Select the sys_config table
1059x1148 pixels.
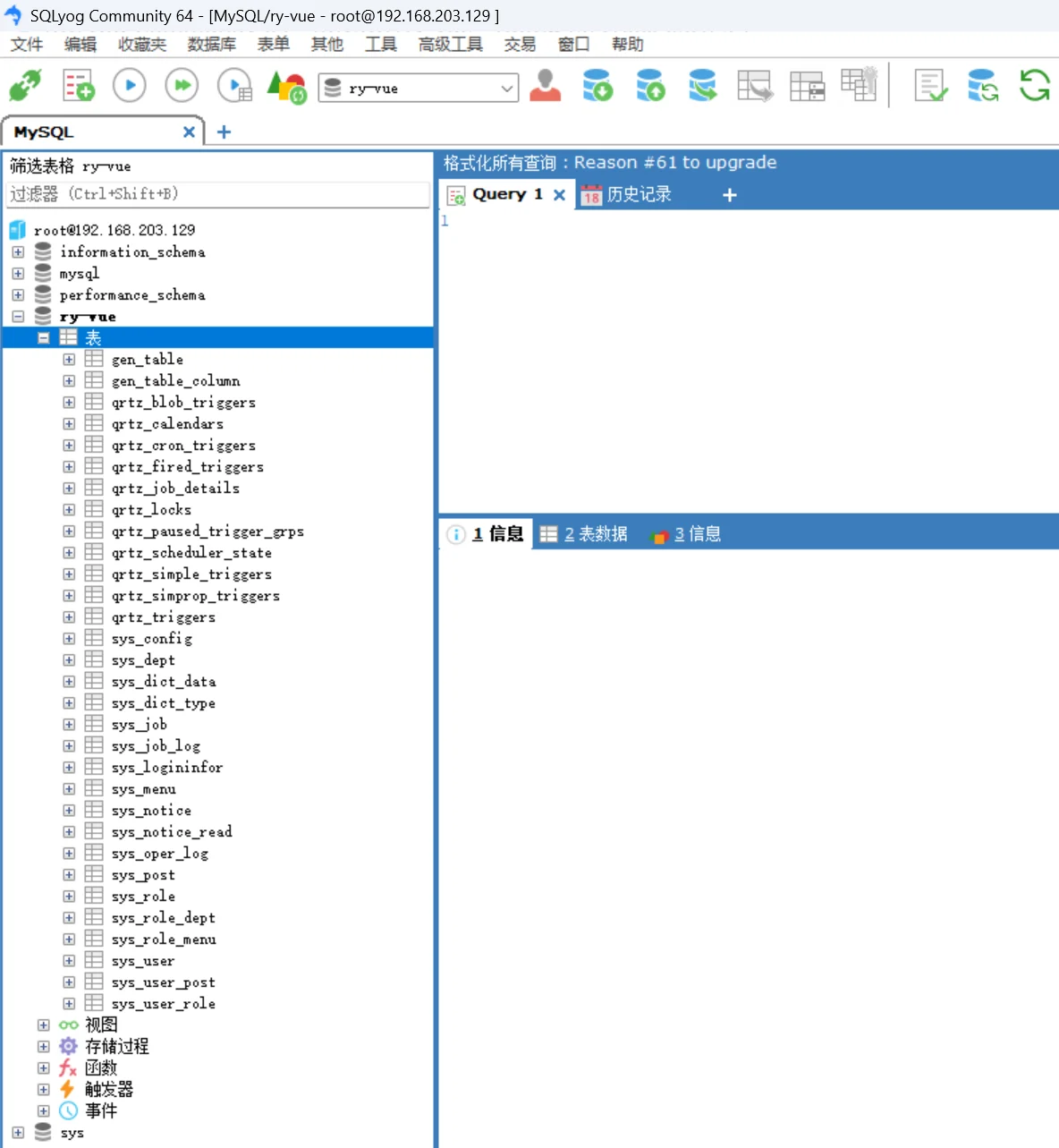point(152,639)
